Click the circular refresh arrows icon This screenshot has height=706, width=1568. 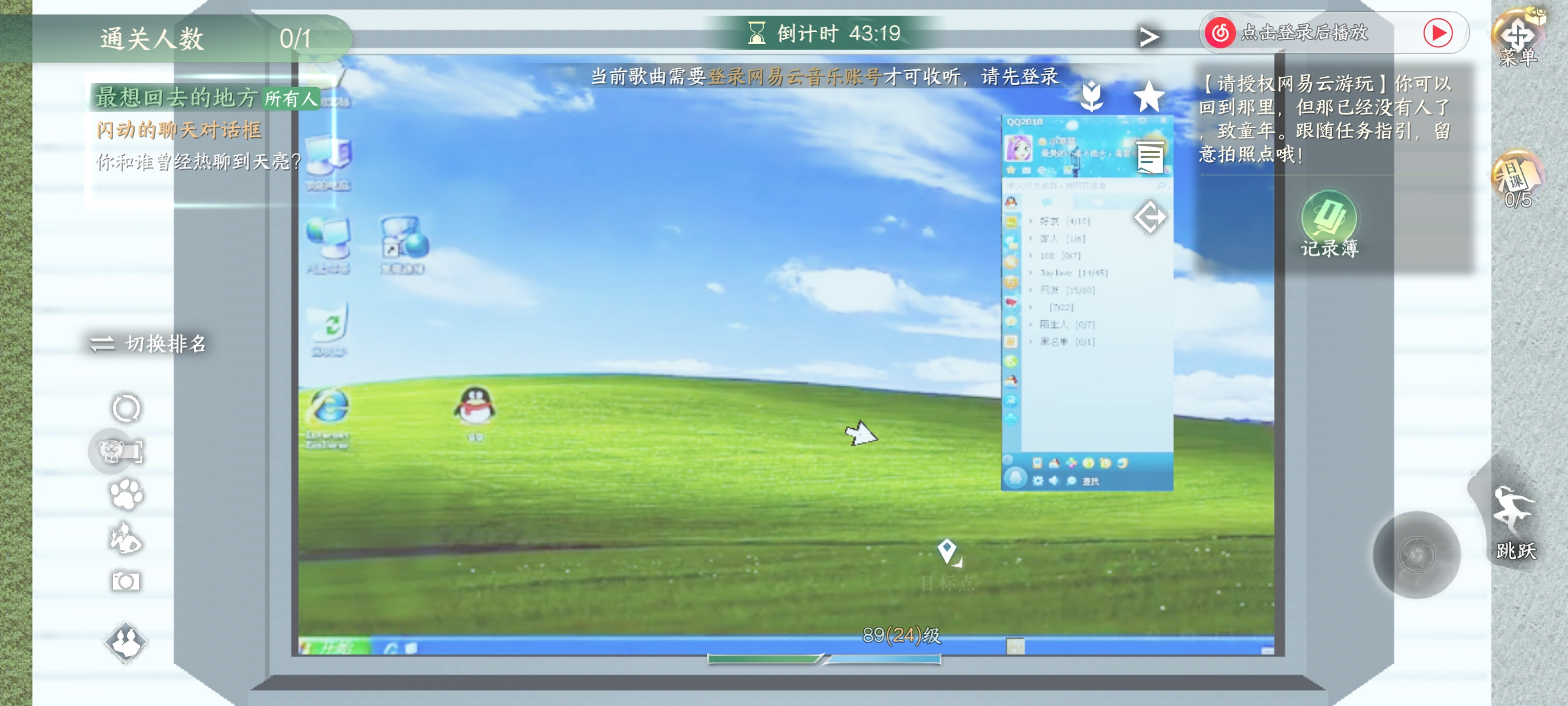coord(126,408)
